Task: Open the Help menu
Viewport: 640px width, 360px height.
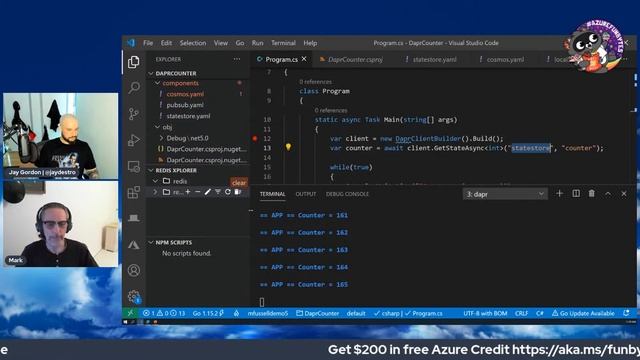Action: (310, 43)
